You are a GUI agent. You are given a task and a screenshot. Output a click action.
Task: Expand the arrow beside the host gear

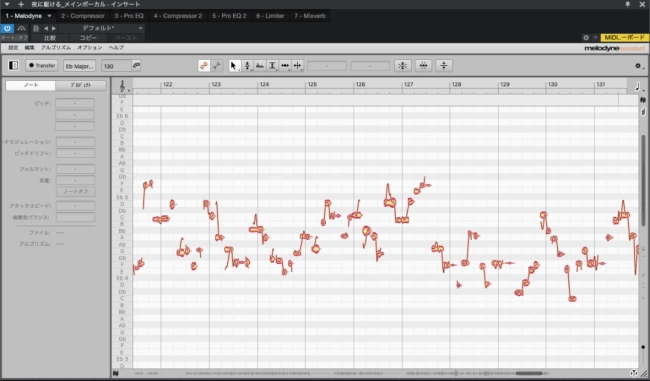(595, 38)
